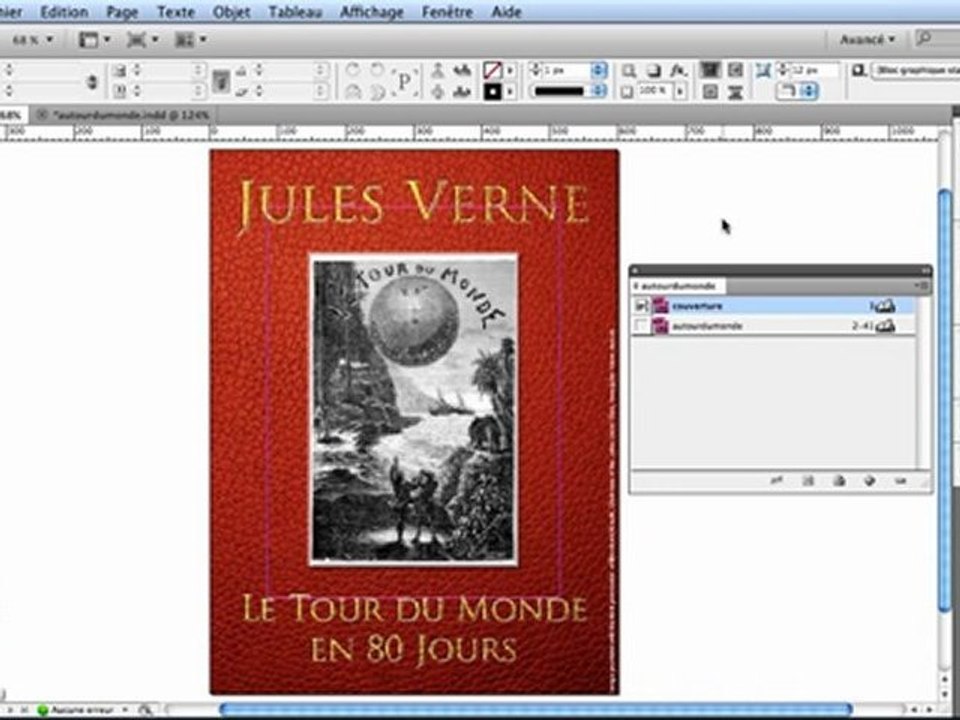The image size is (960, 720).
Task: Open the Fenêtre menu
Action: [448, 12]
